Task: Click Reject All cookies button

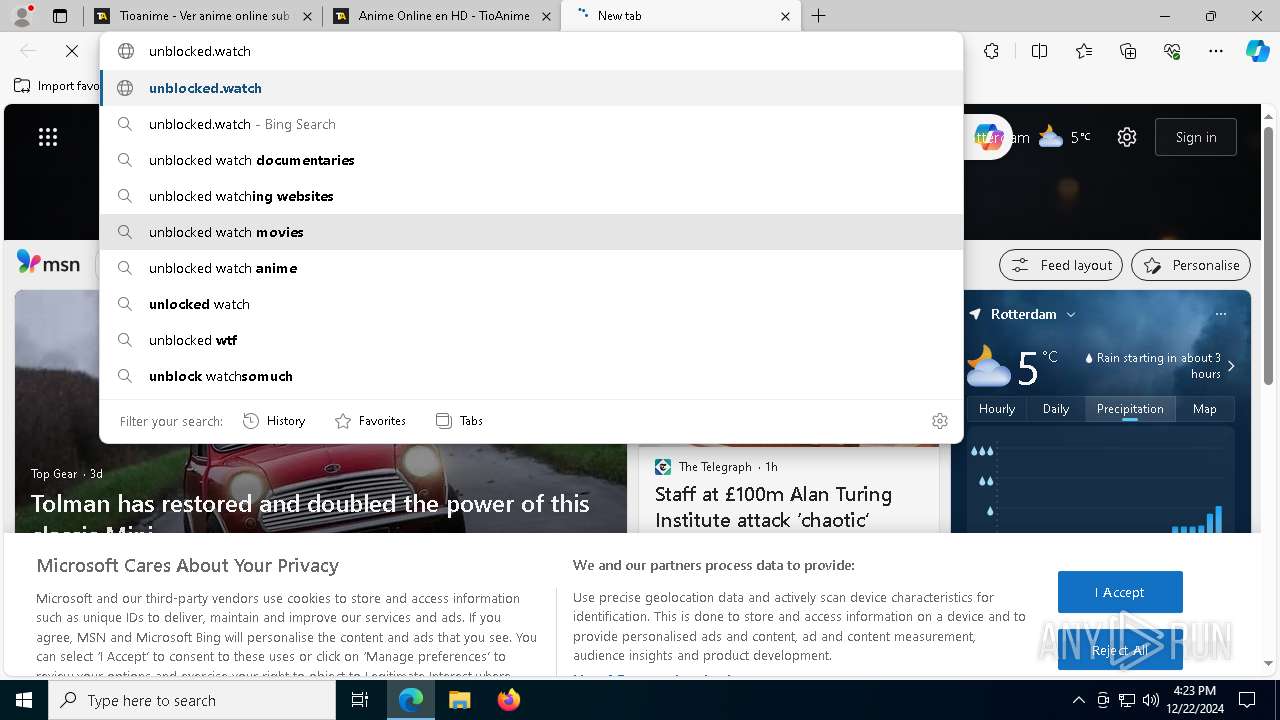Action: tap(1120, 650)
